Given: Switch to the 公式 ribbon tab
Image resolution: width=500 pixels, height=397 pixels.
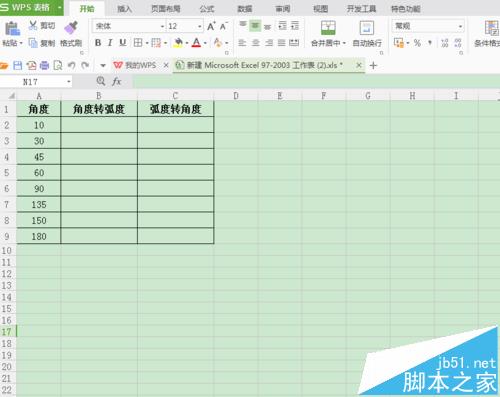Looking at the screenshot, I should [x=207, y=9].
